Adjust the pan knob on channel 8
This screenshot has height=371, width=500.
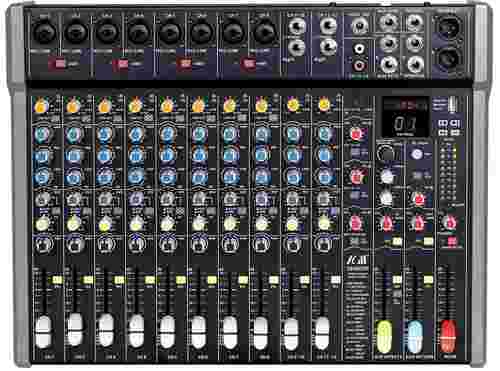point(262,245)
